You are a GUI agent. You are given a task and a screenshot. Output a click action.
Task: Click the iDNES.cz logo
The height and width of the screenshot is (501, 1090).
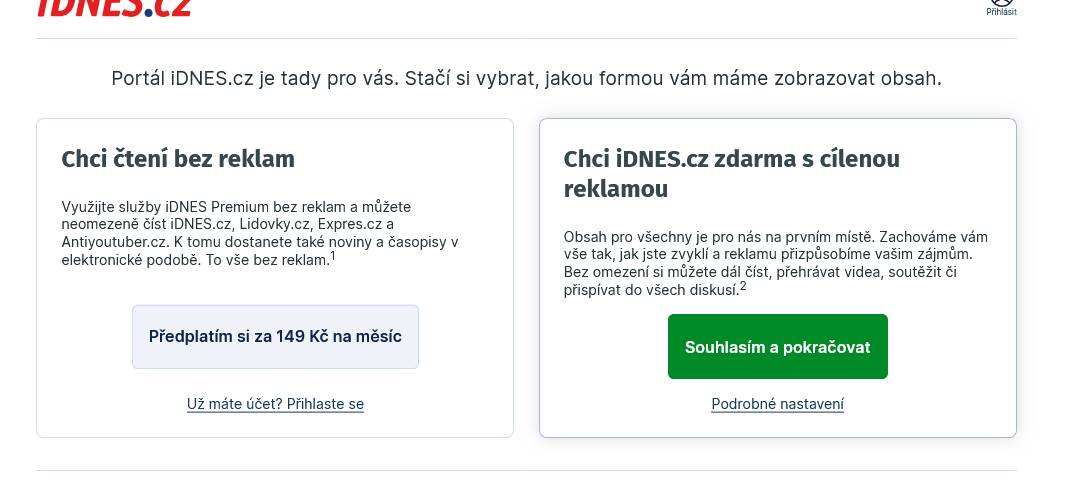[114, 7]
